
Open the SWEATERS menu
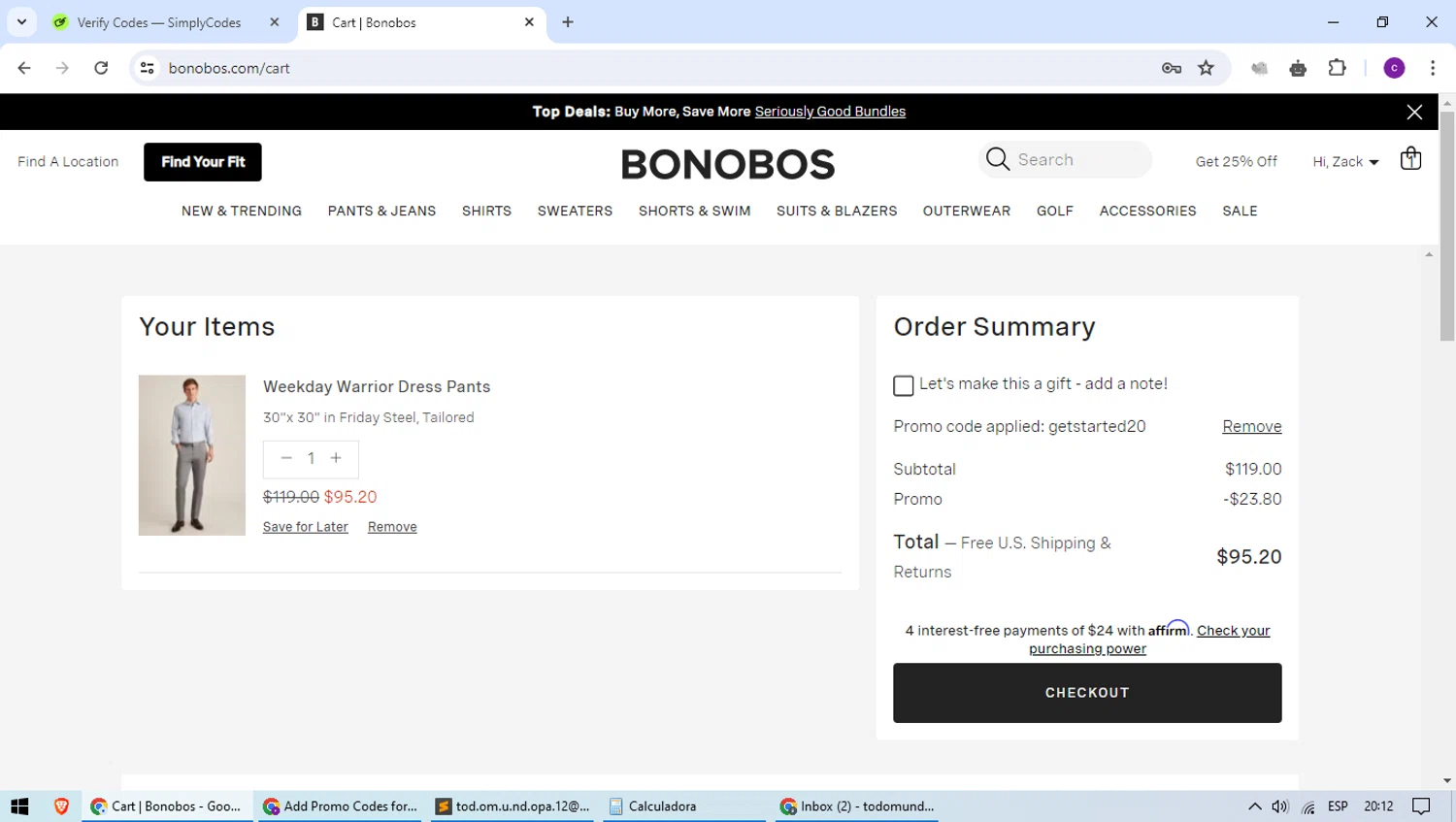coord(575,211)
